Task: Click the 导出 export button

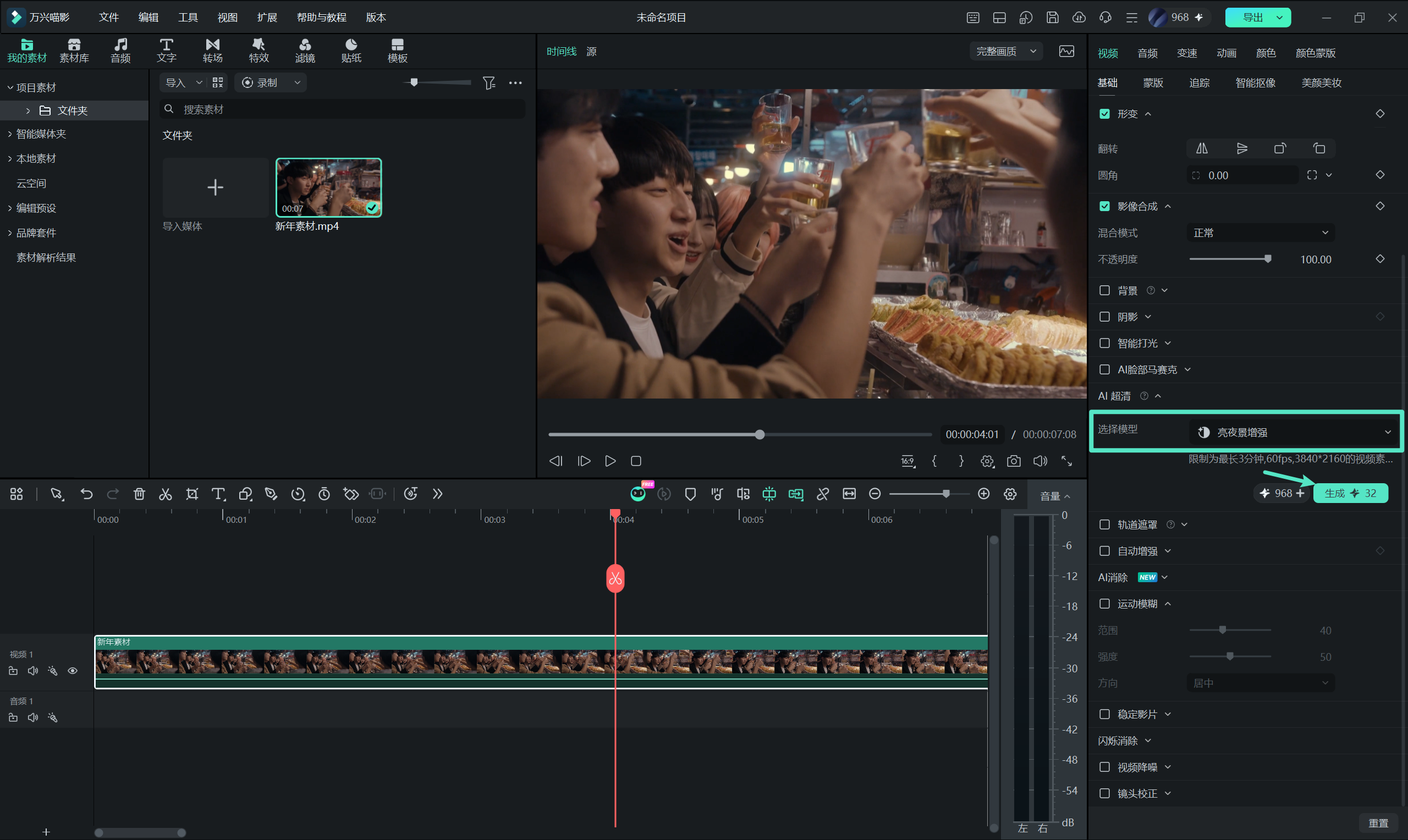Action: tap(1257, 17)
